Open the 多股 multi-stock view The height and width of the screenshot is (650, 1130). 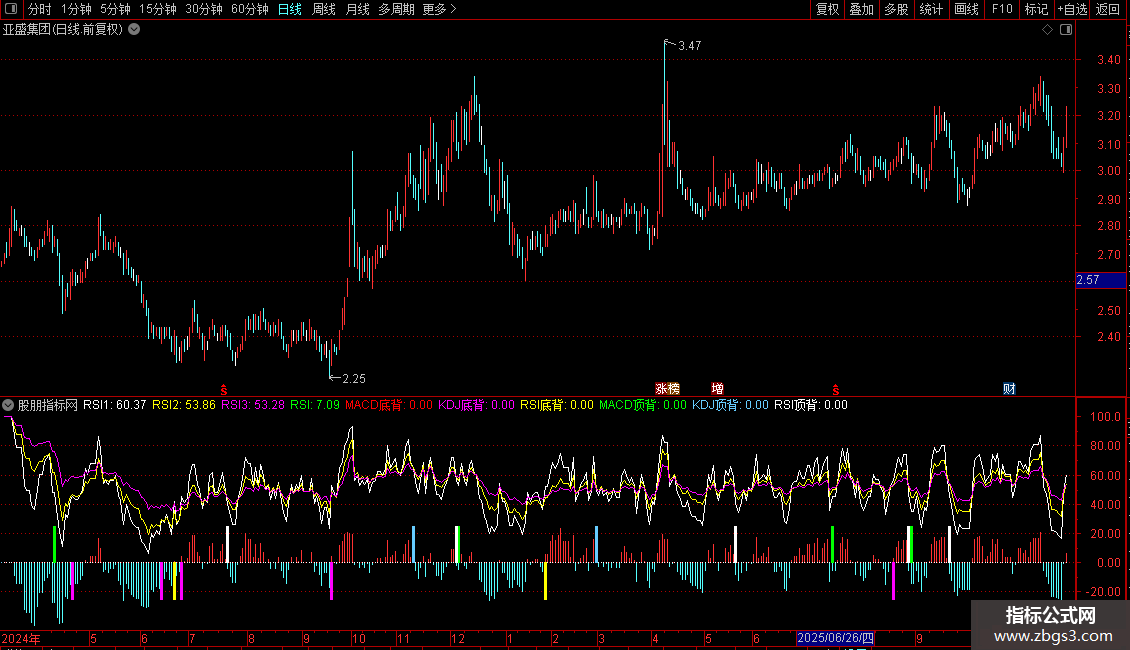[897, 9]
